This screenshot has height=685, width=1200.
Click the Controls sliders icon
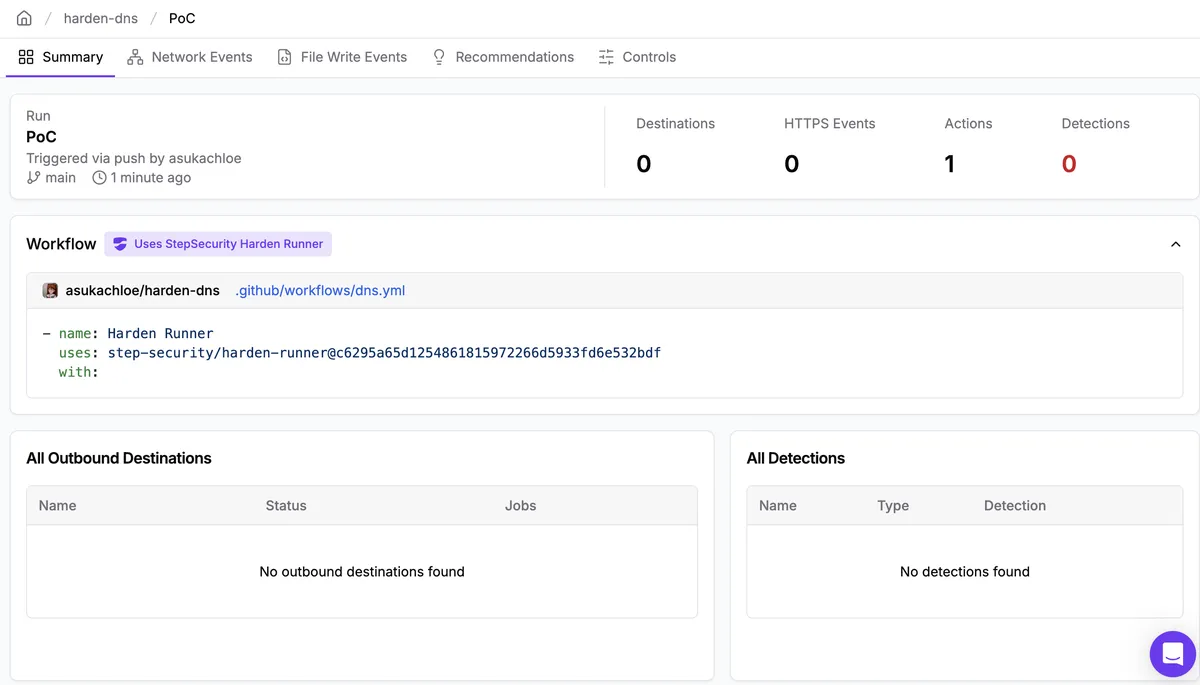pyautogui.click(x=606, y=57)
